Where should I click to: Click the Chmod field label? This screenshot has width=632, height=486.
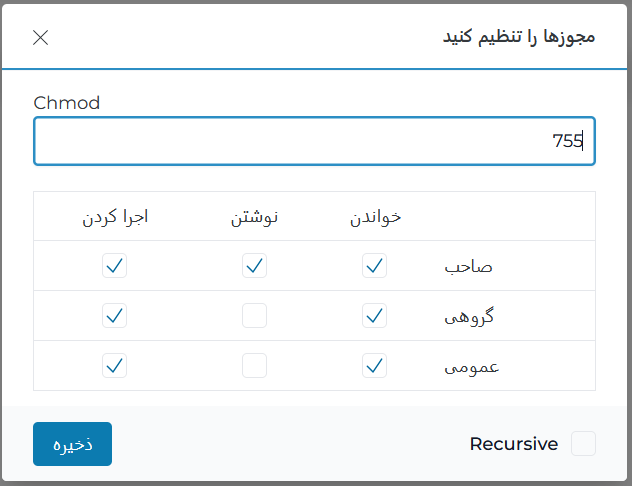tap(67, 102)
